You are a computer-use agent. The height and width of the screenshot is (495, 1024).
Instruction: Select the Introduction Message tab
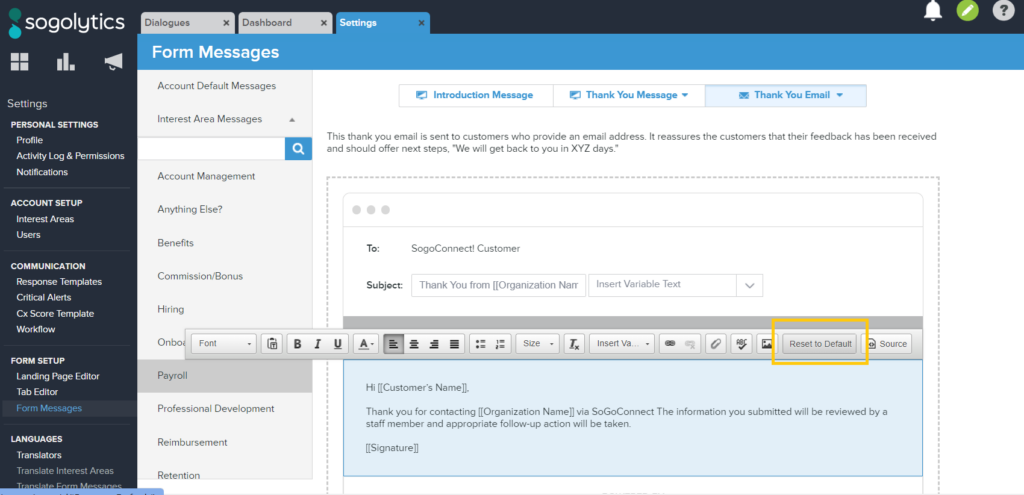(475, 95)
